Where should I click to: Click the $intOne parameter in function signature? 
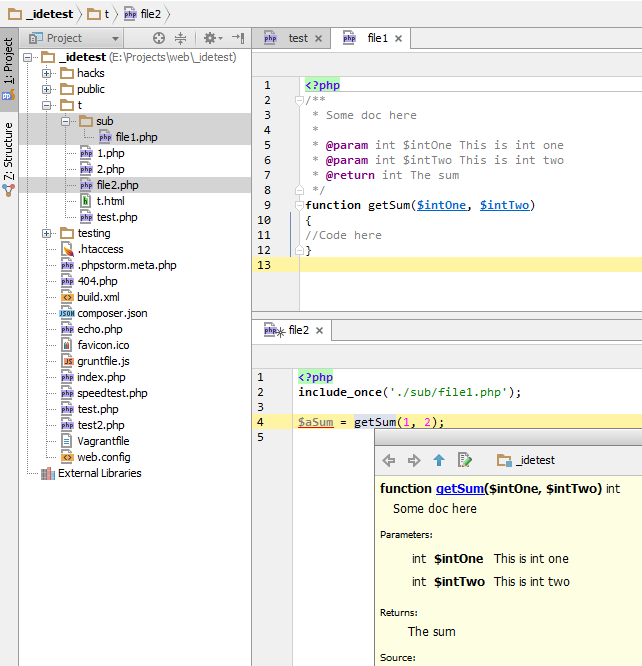(441, 205)
